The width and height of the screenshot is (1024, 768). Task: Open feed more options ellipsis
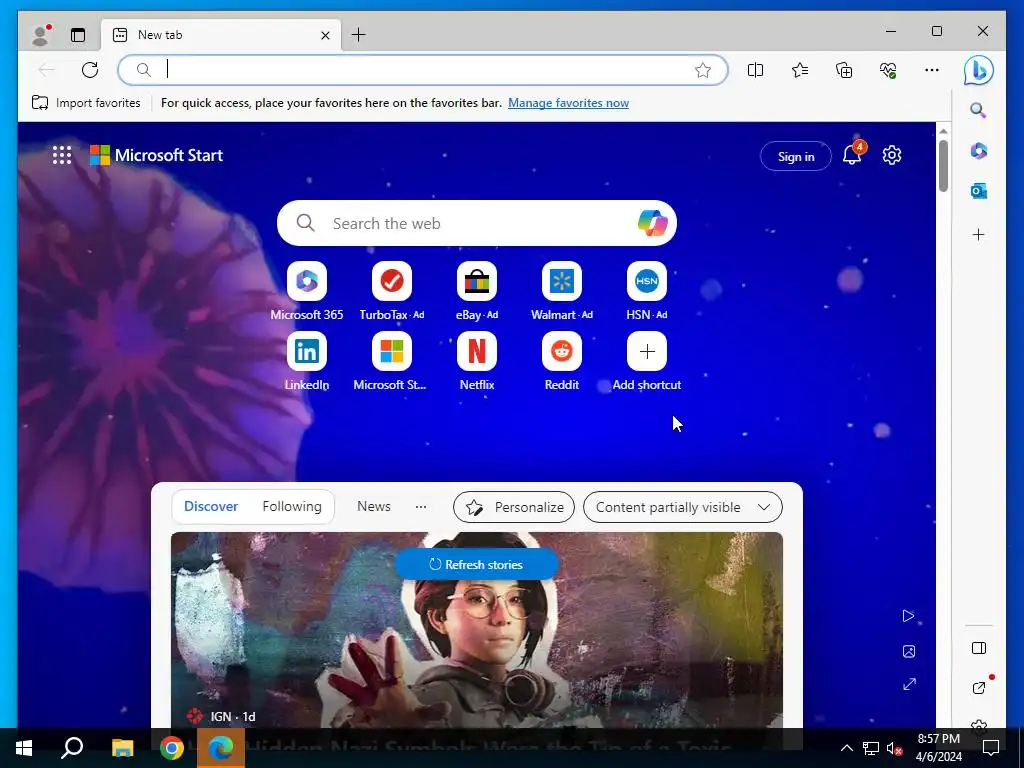(421, 506)
